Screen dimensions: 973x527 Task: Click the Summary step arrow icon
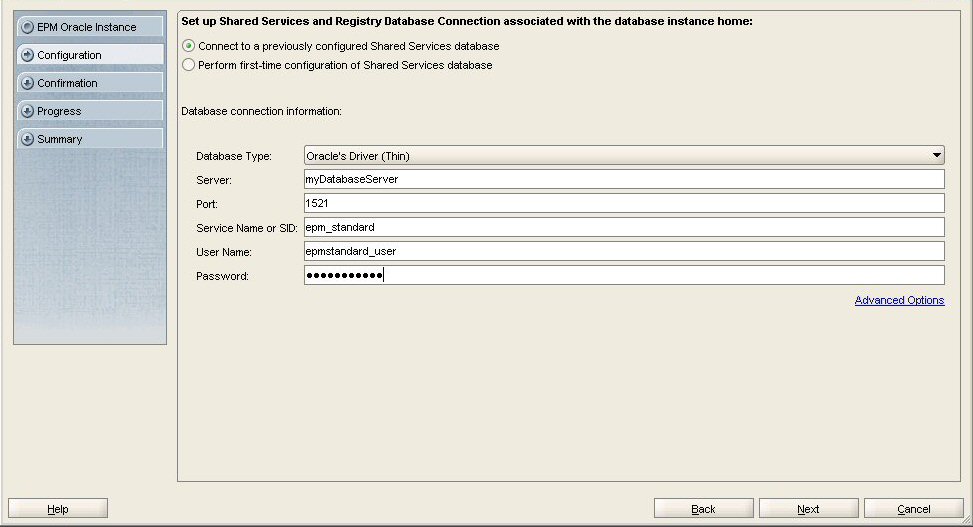tap(27, 139)
